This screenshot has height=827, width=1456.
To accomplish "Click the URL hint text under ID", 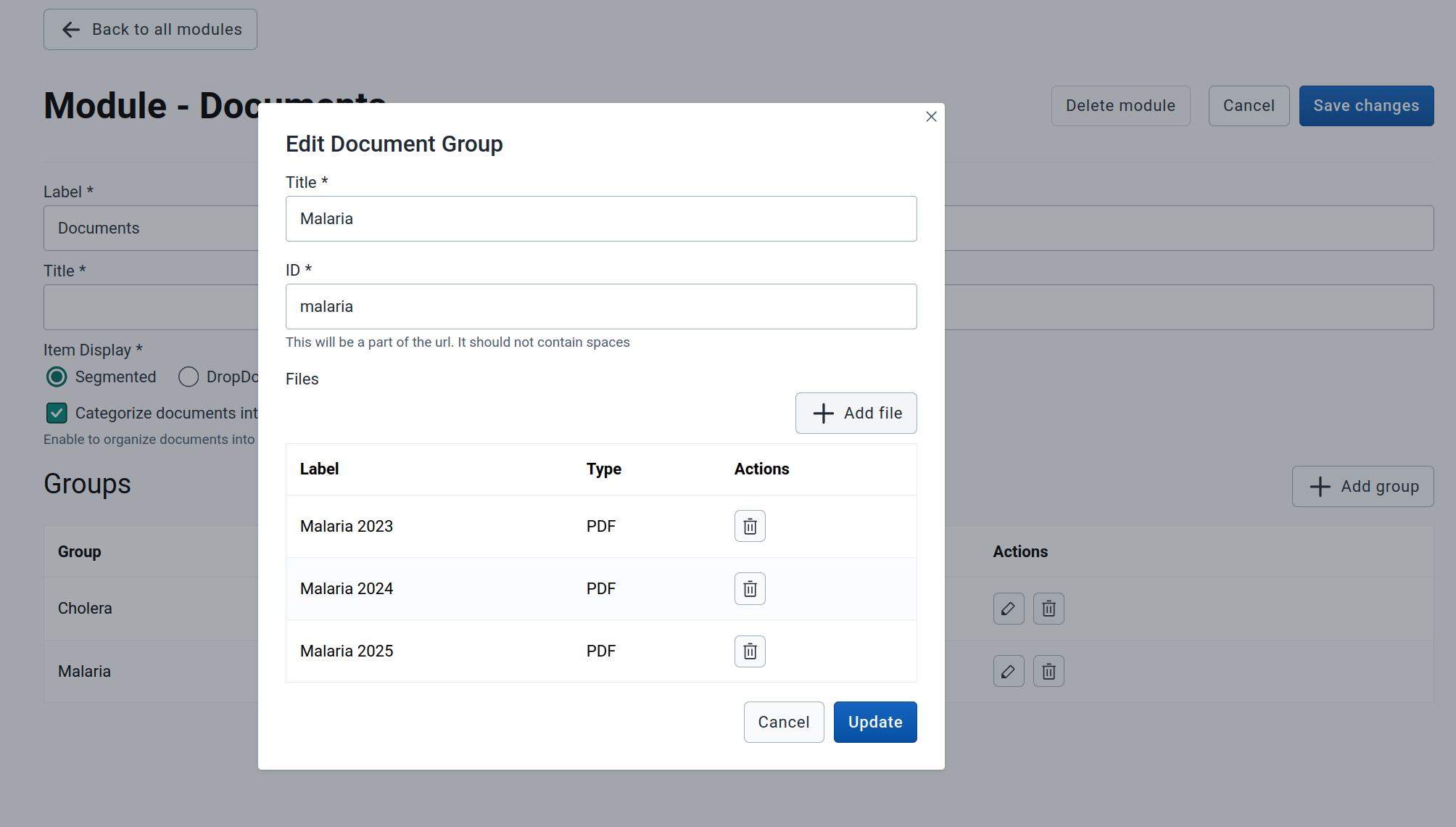I will click(x=458, y=342).
